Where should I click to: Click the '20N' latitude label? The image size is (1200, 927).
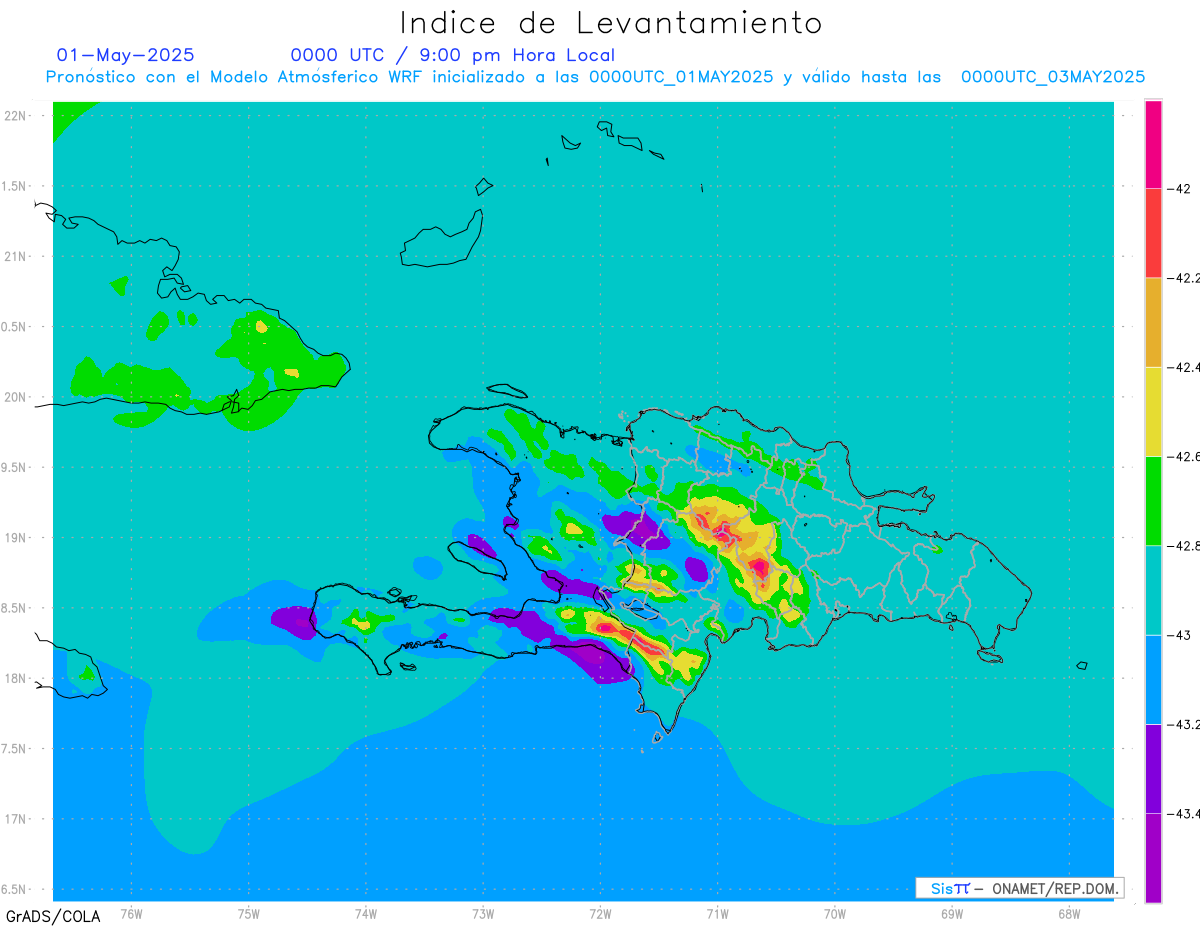[x=16, y=397]
